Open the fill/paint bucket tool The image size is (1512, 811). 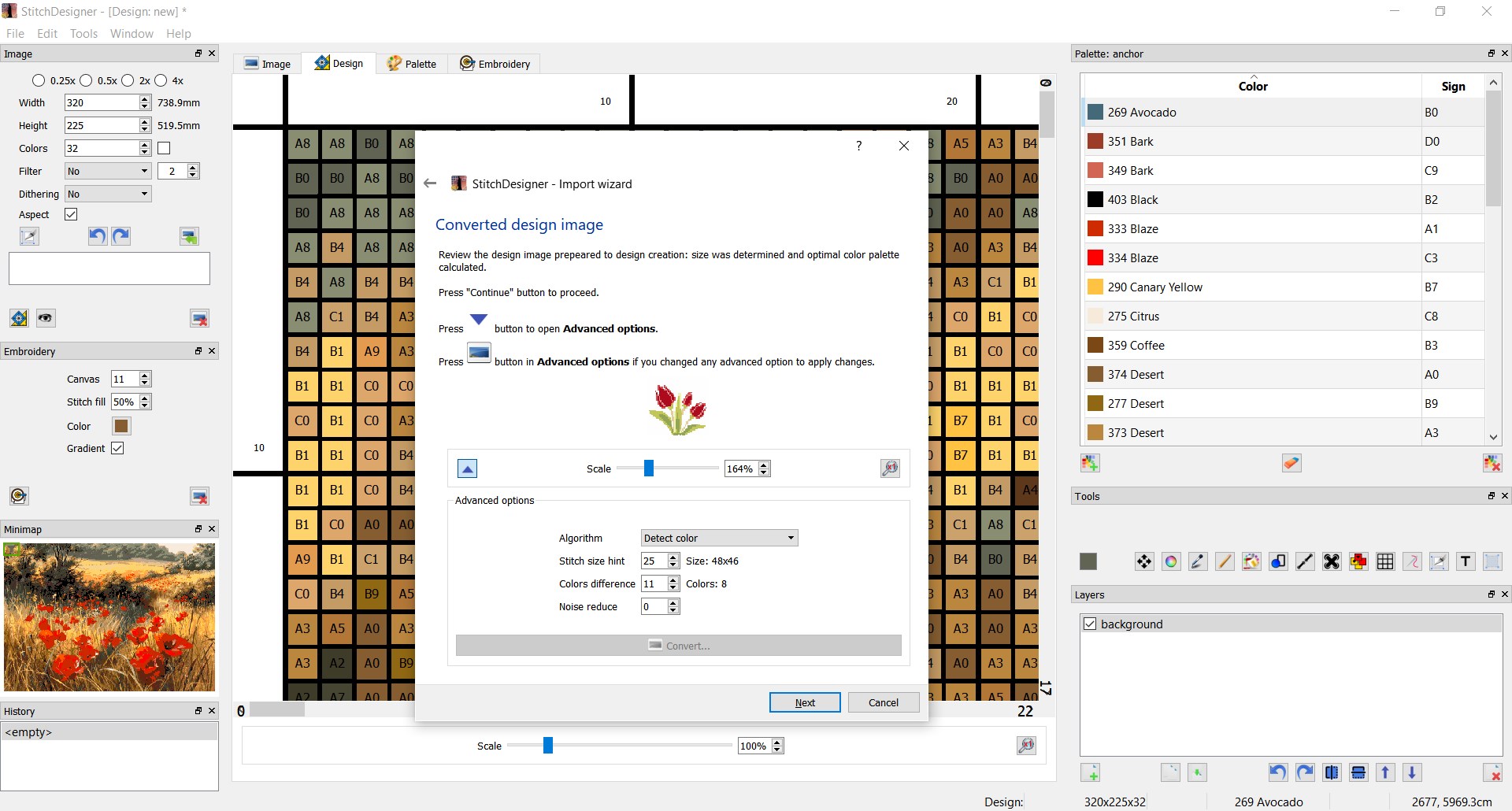tap(1251, 561)
